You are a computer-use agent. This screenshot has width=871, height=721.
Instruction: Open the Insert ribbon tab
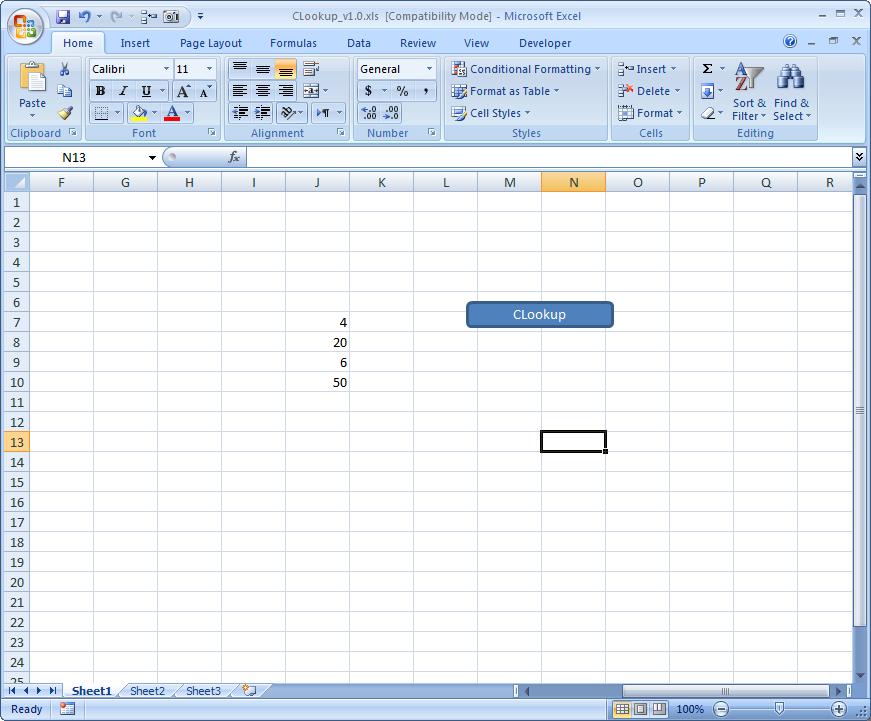coord(135,43)
